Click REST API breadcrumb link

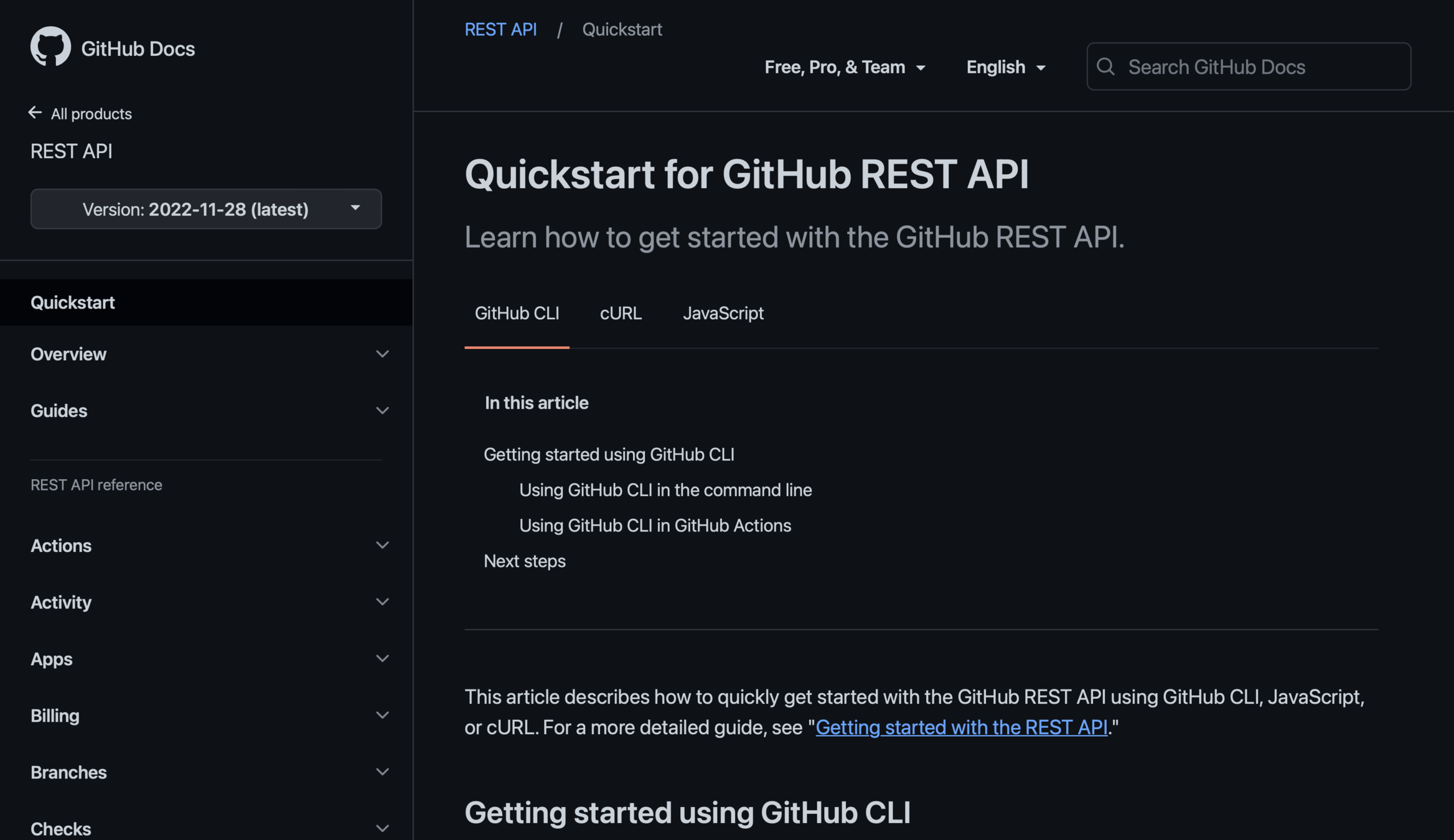pyautogui.click(x=500, y=29)
